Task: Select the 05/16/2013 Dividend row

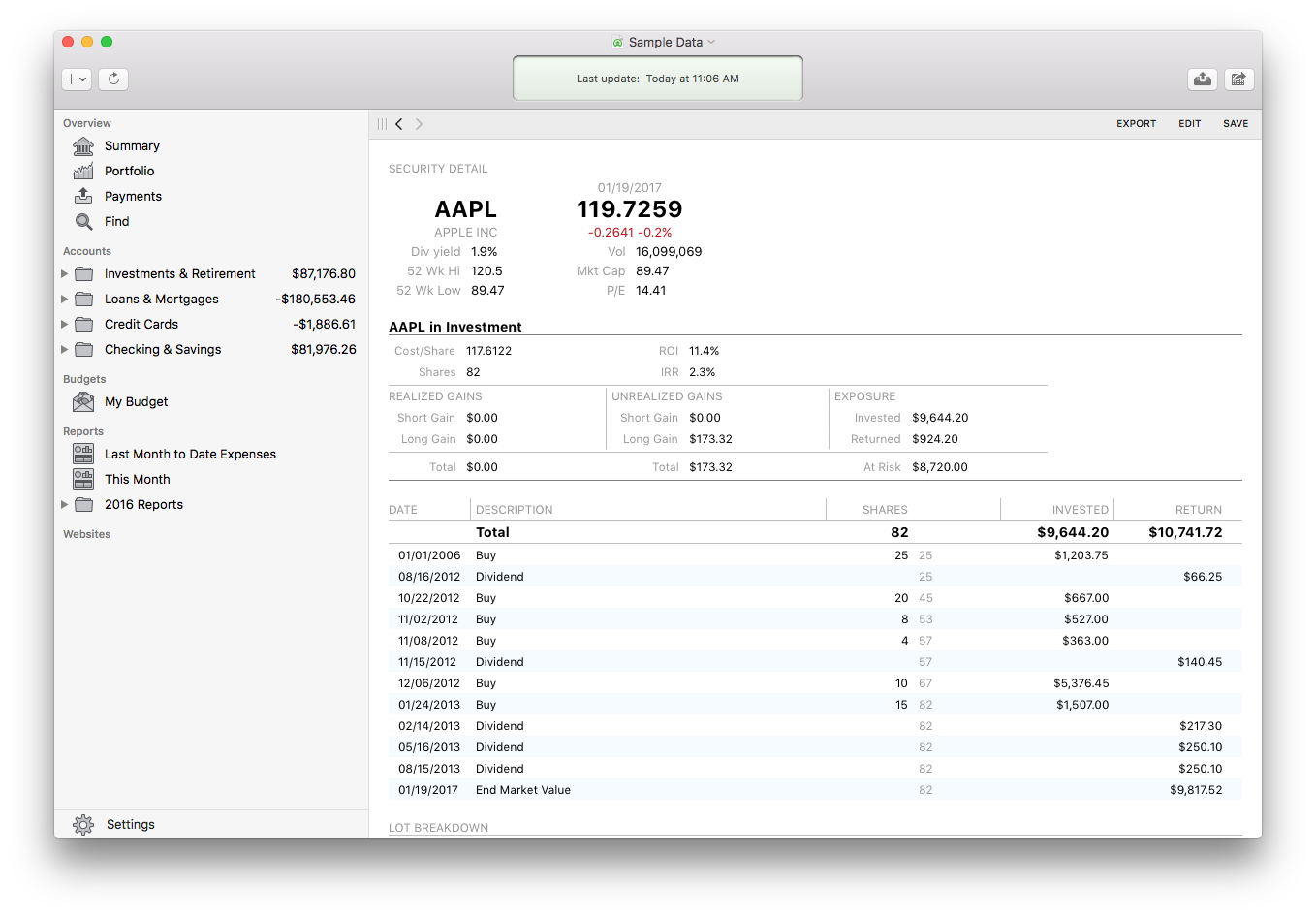Action: 815,747
